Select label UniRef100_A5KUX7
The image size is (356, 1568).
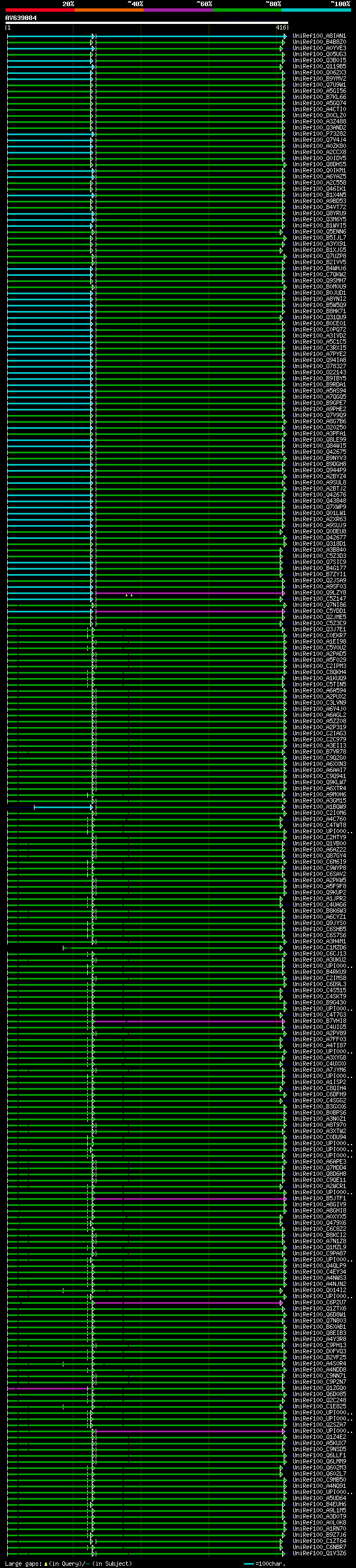pyautogui.click(x=319, y=1443)
